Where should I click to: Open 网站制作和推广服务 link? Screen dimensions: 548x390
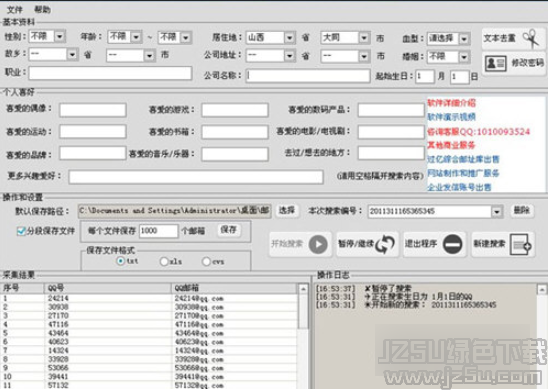click(463, 173)
